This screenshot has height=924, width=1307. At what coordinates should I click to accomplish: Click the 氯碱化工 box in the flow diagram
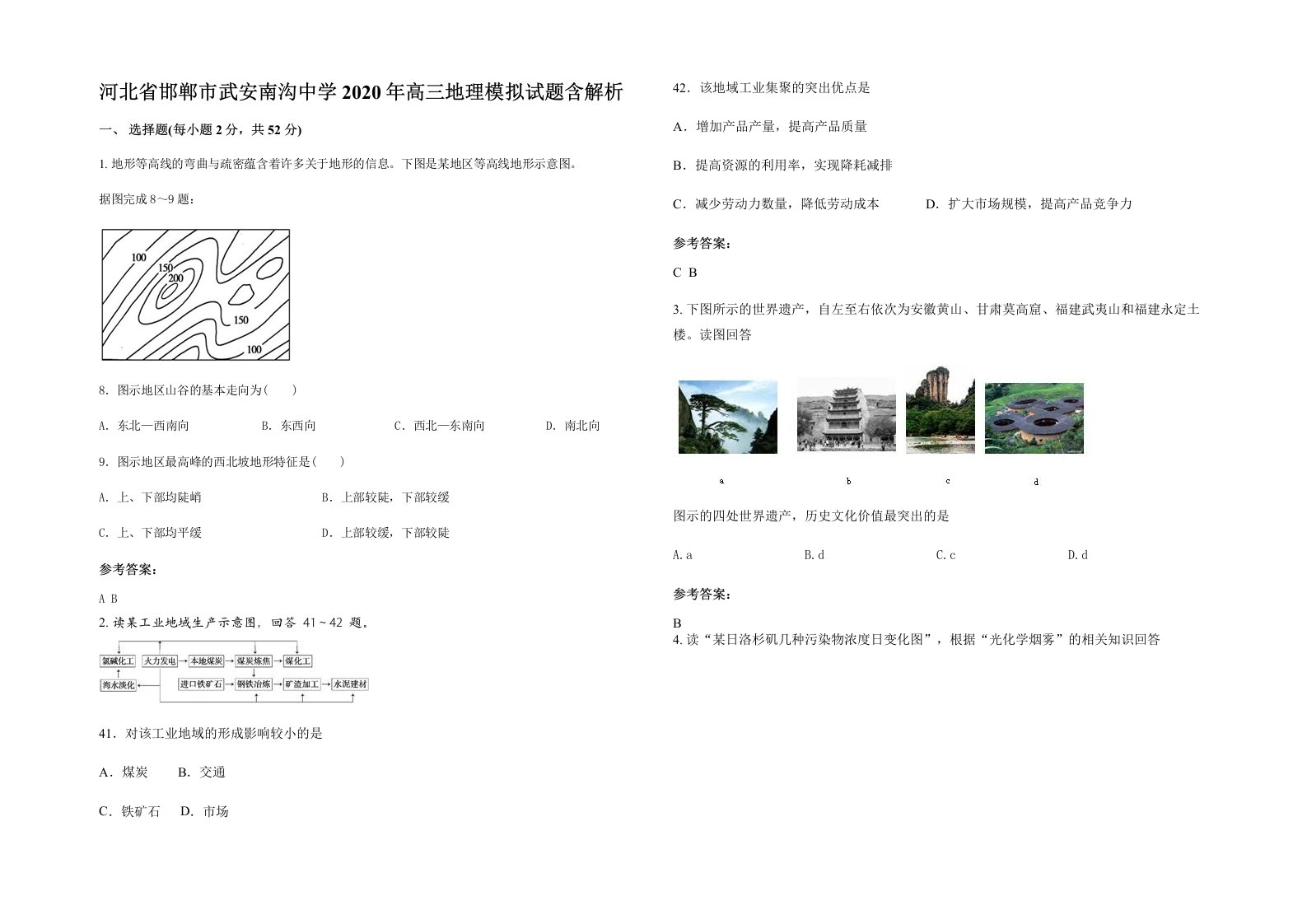point(118,661)
